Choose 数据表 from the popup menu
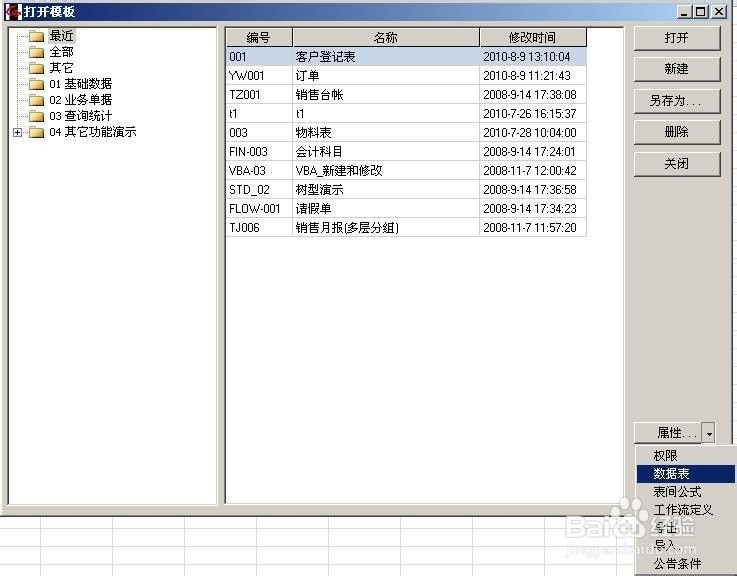Screen dimensions: 737x576 tap(686, 473)
